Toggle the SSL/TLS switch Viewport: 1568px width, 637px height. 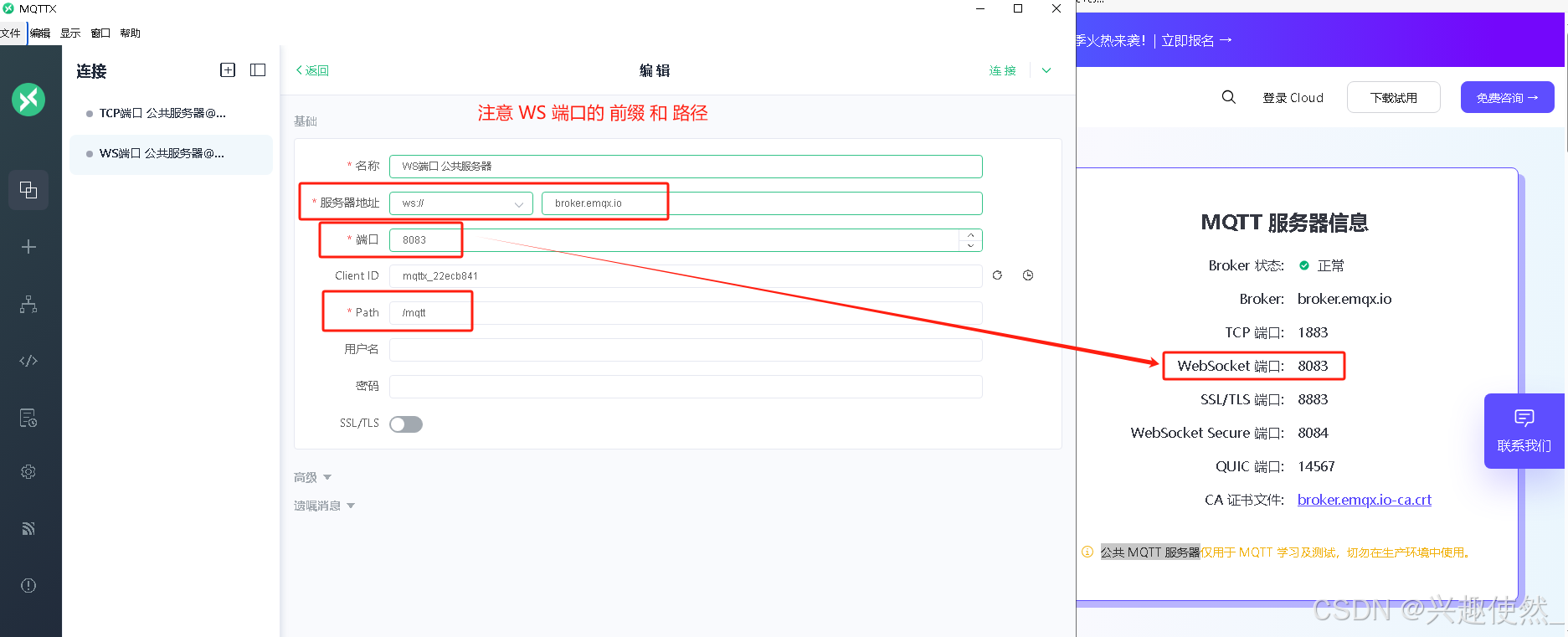pyautogui.click(x=406, y=424)
